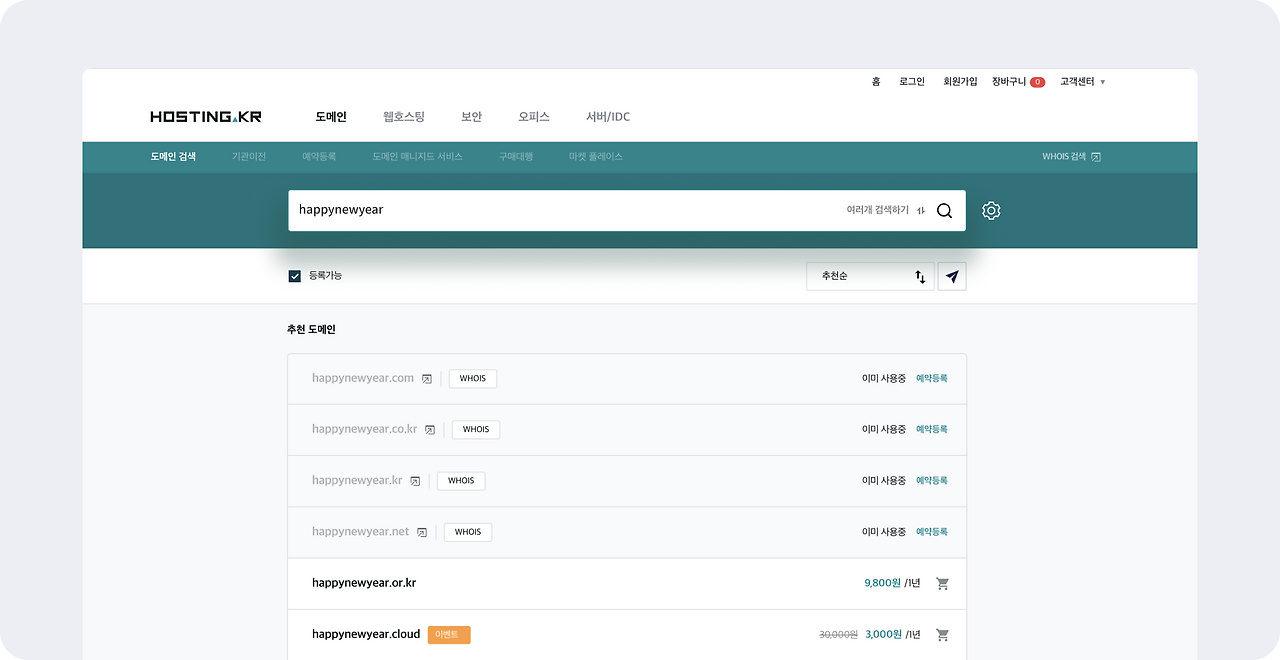Image resolution: width=1280 pixels, height=660 pixels.
Task: Open the 오피스 main menu
Action: (x=534, y=117)
